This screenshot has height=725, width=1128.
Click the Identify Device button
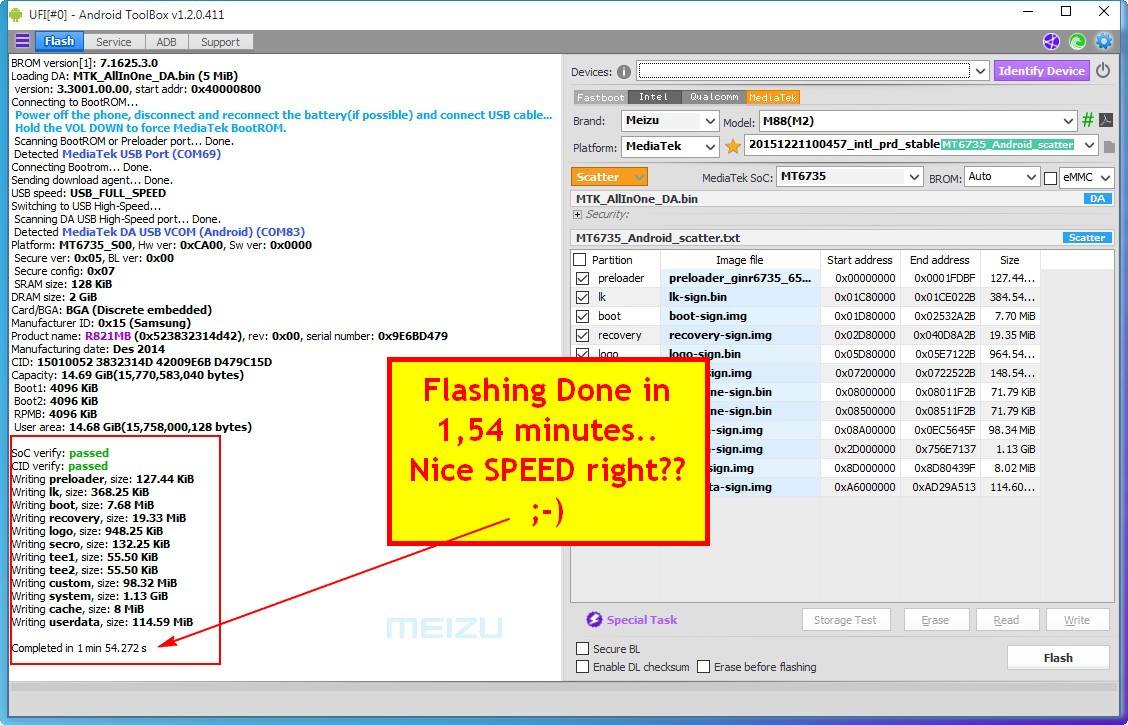coord(1041,70)
